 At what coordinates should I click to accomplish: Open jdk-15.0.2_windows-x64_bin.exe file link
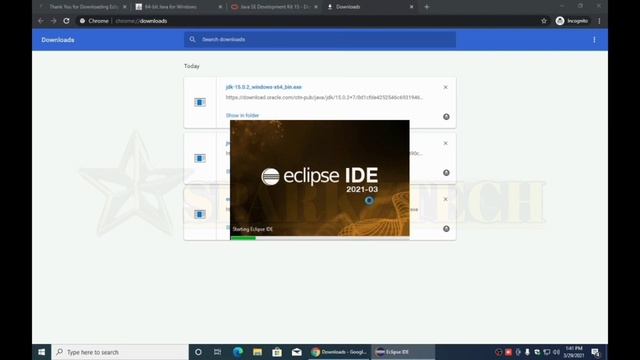(264, 87)
